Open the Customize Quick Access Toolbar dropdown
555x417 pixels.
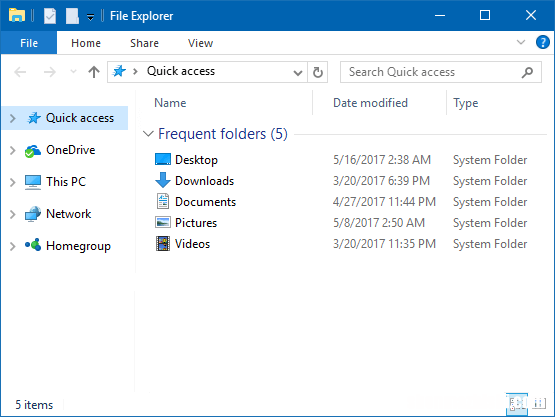(x=91, y=17)
